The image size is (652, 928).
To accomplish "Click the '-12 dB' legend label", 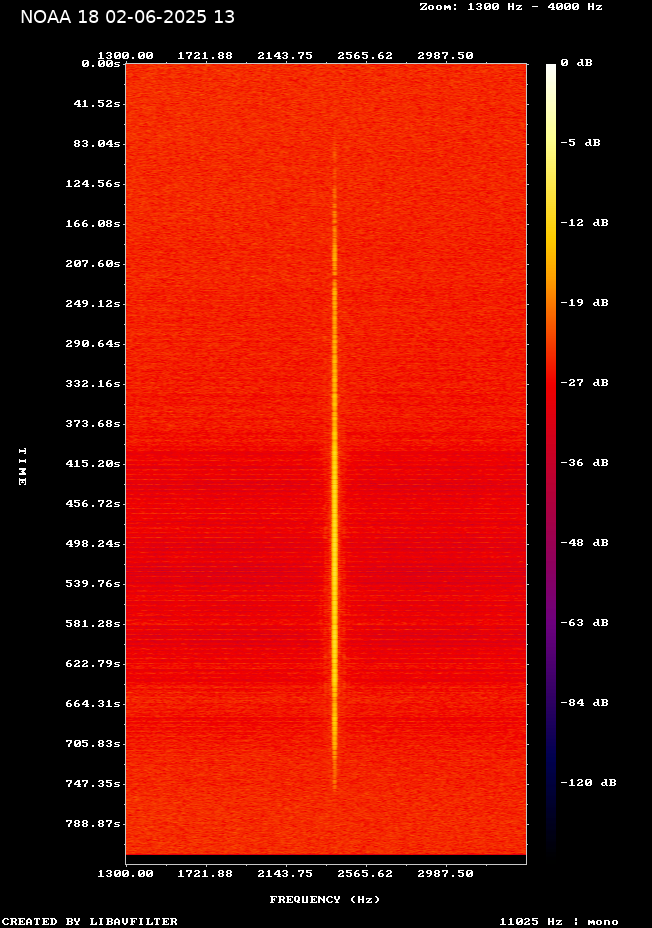I will click(585, 222).
